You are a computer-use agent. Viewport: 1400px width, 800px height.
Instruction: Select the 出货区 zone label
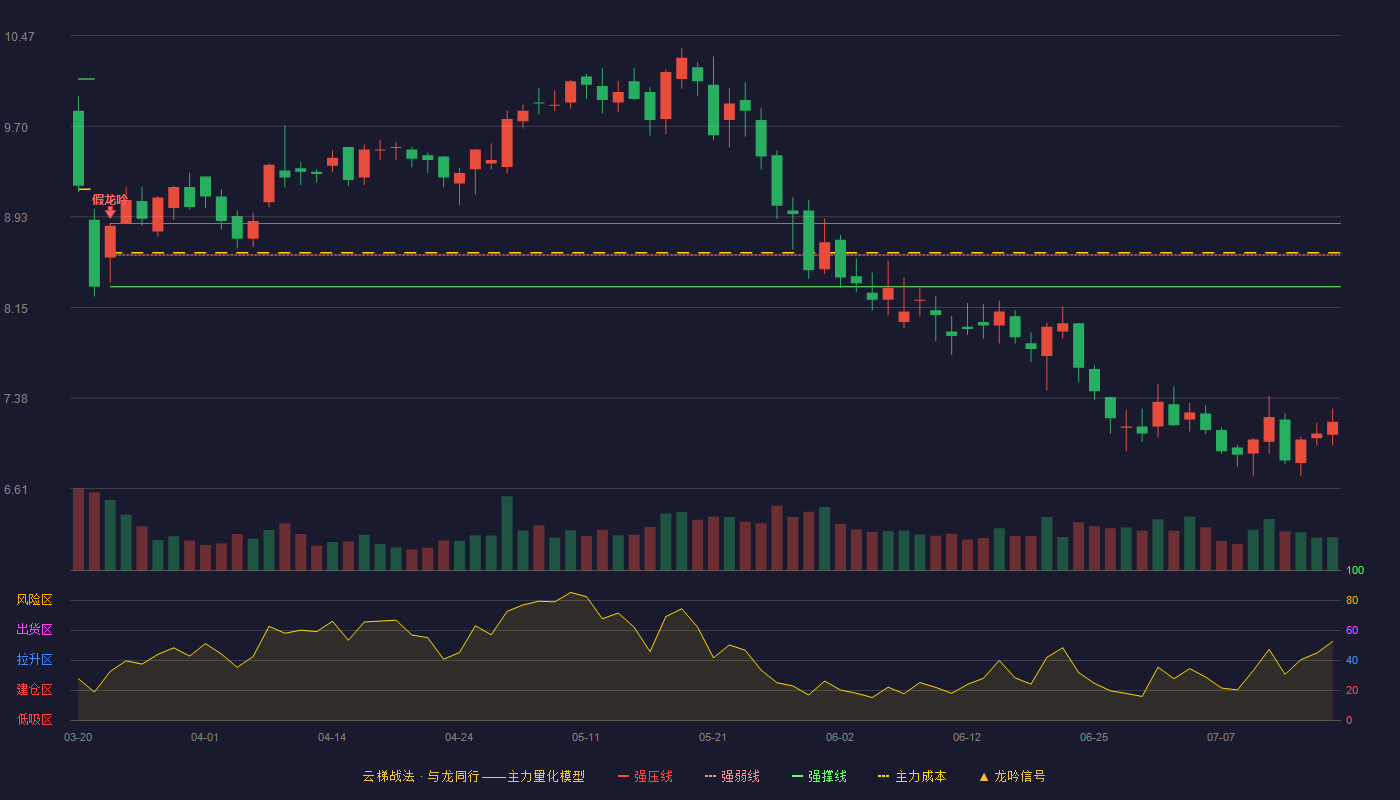coord(34,630)
